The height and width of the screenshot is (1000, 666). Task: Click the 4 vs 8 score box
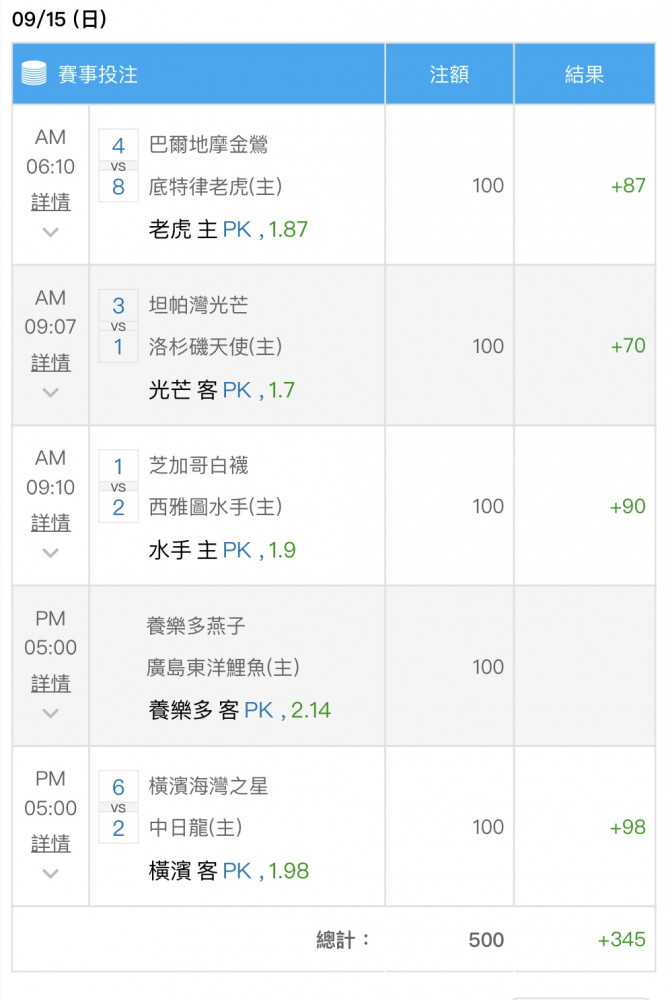point(118,166)
